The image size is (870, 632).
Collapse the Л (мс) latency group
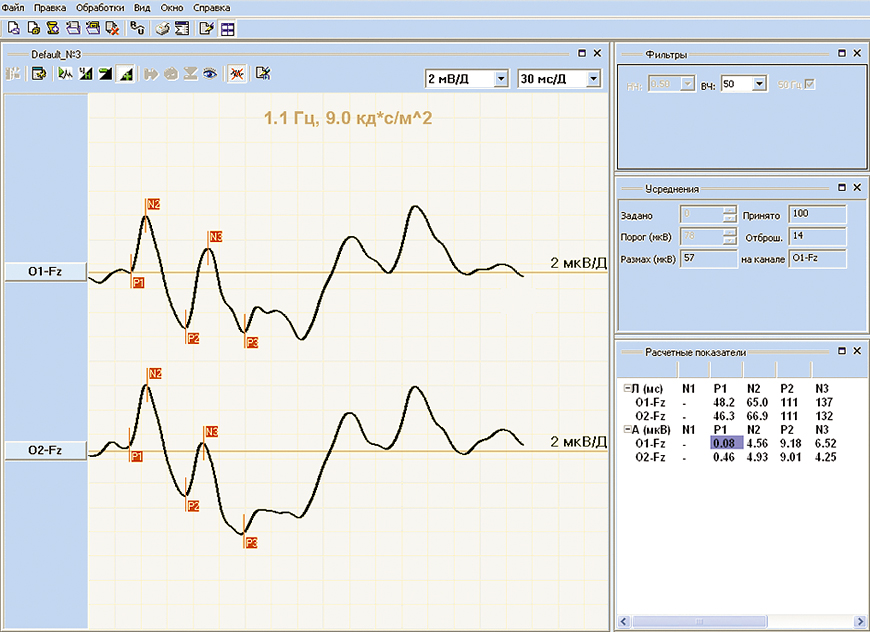[x=628, y=388]
